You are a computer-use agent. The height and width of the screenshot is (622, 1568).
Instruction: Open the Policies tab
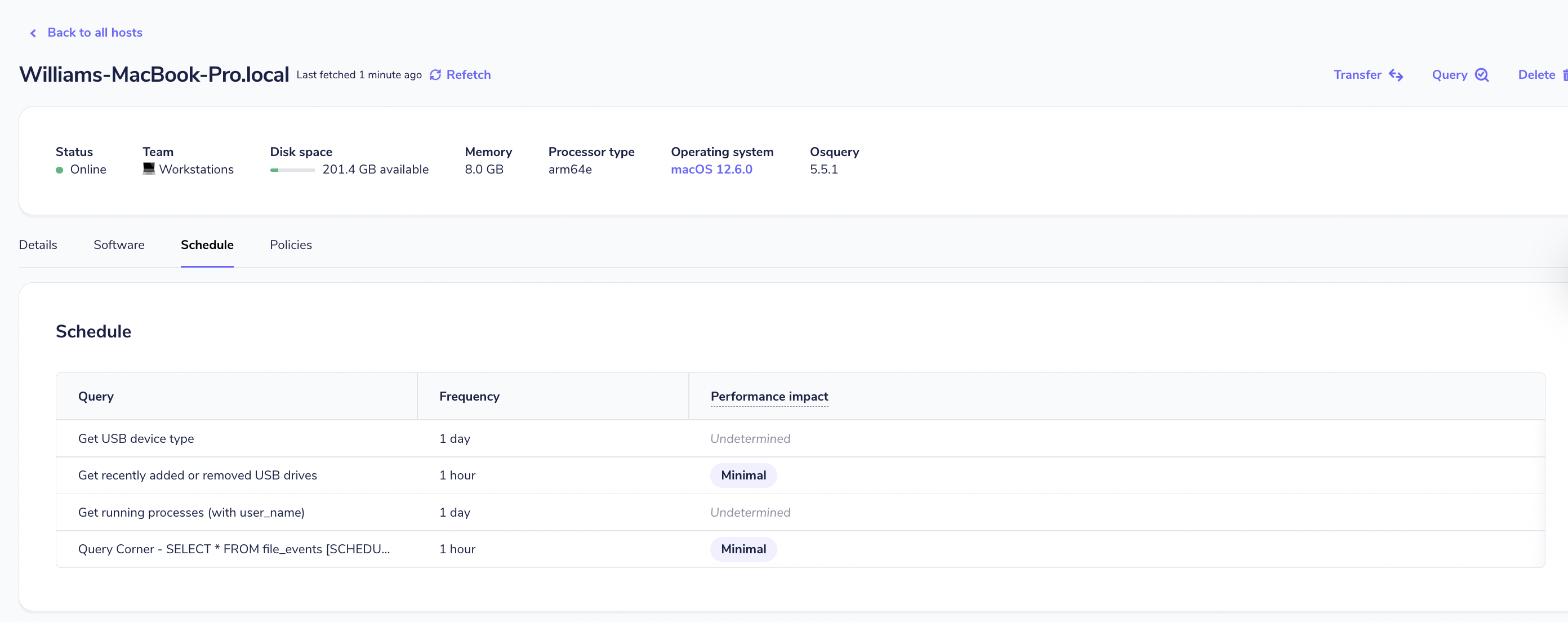click(x=291, y=245)
